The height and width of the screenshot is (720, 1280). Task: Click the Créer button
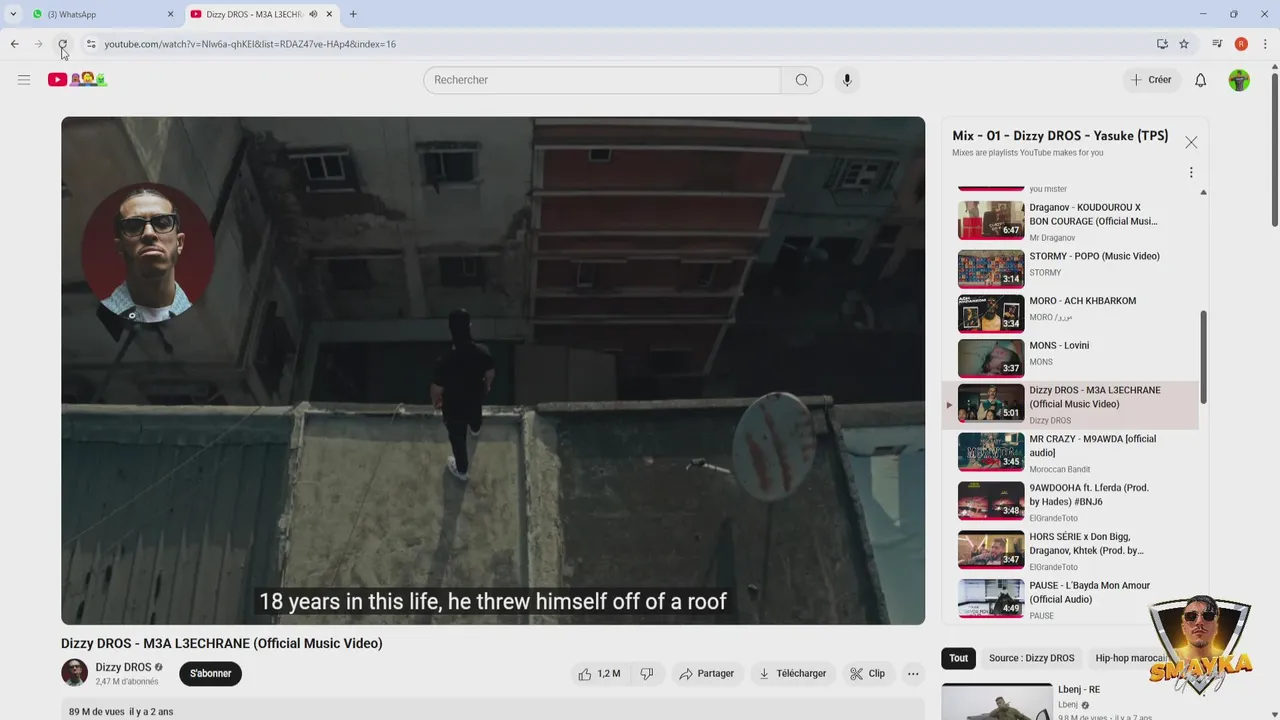[x=1150, y=80]
